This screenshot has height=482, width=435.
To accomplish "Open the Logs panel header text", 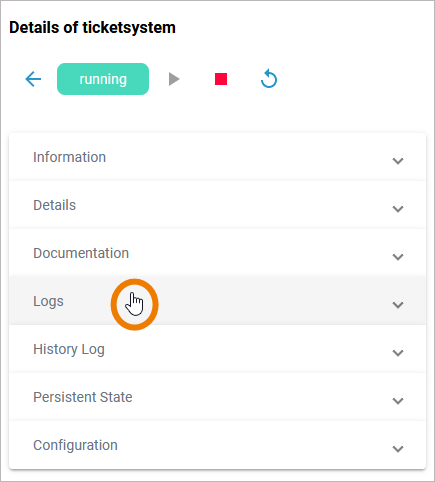I will point(48,301).
